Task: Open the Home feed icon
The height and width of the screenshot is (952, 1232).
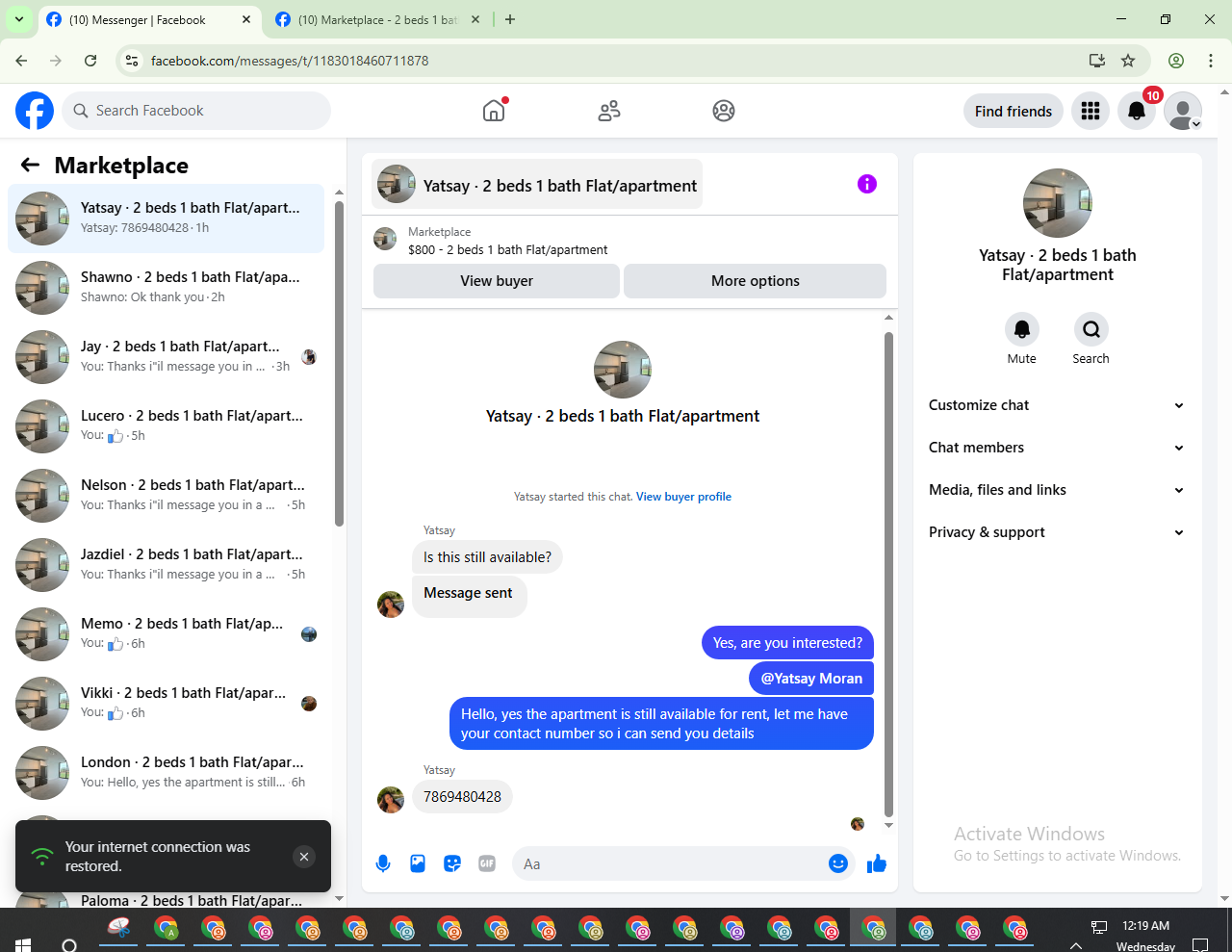Action: point(494,111)
